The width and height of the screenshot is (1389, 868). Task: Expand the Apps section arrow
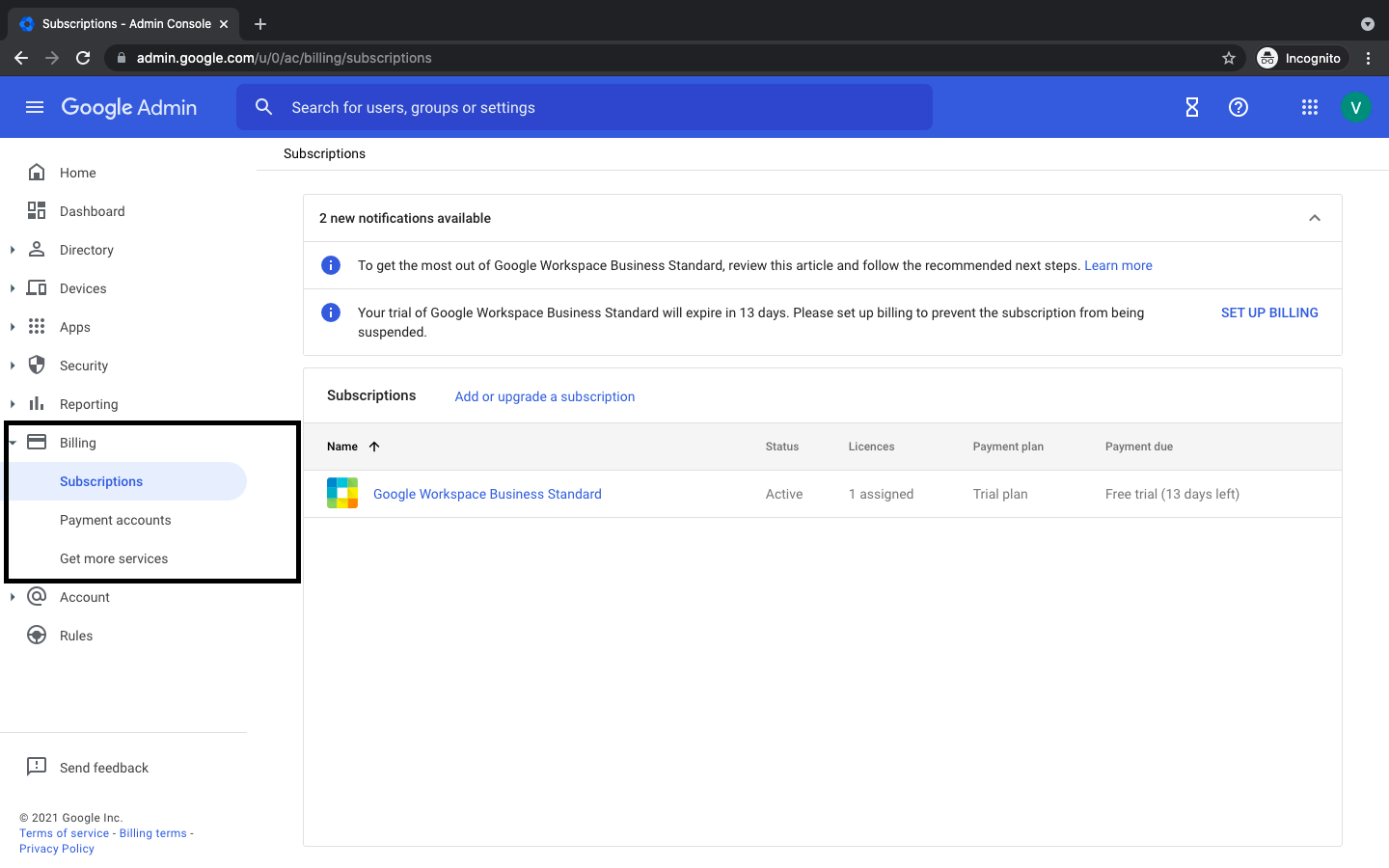click(13, 327)
